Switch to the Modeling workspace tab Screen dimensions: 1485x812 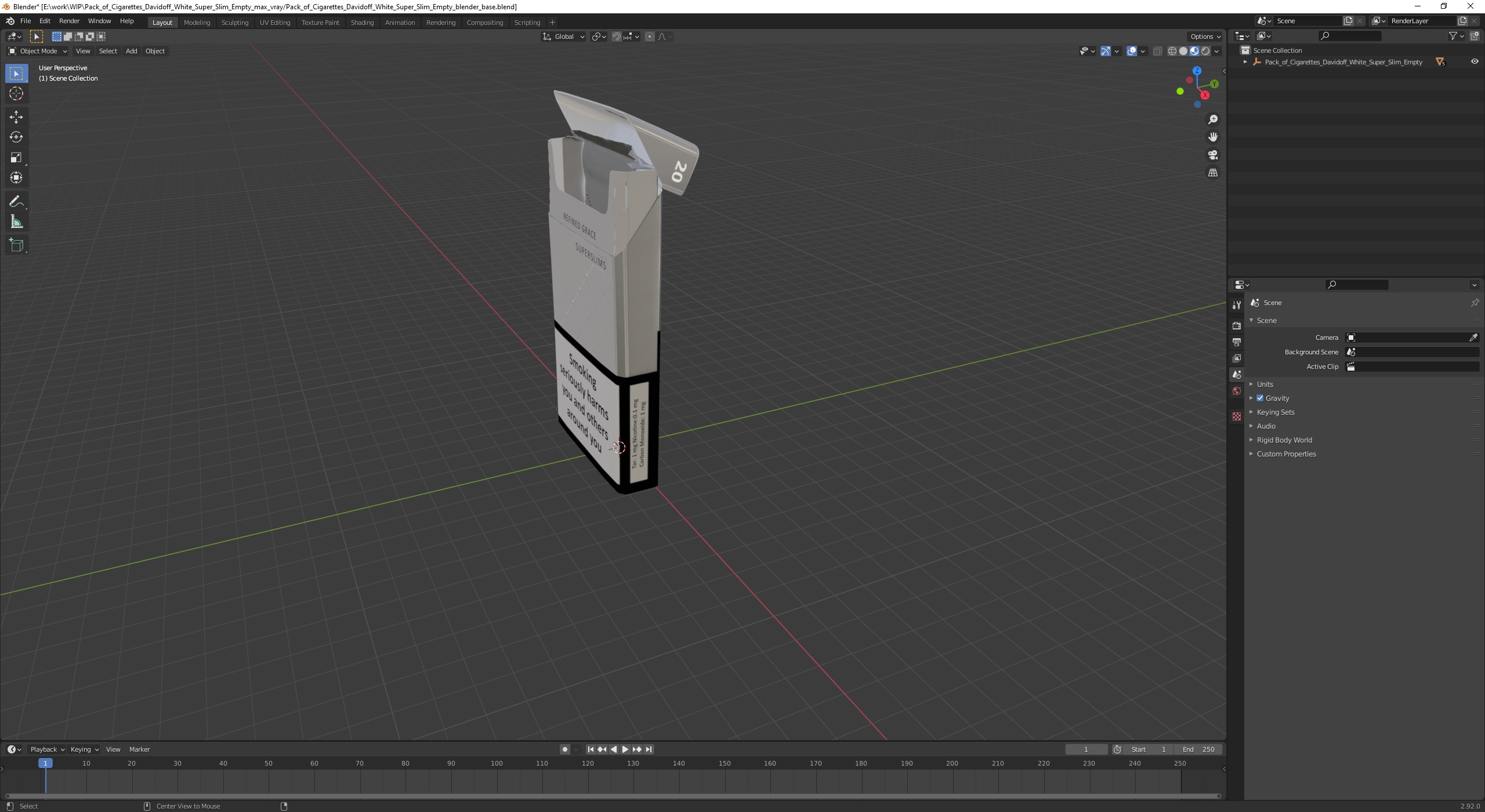click(197, 22)
